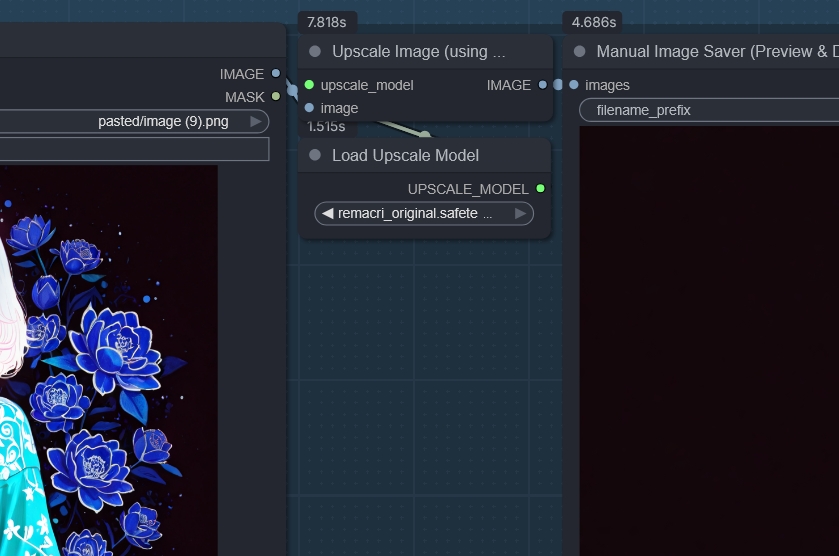Advance to next image file with right arrow

point(256,121)
